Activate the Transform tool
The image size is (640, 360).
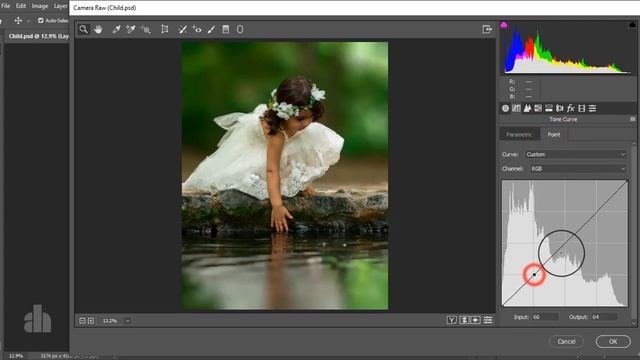point(164,29)
